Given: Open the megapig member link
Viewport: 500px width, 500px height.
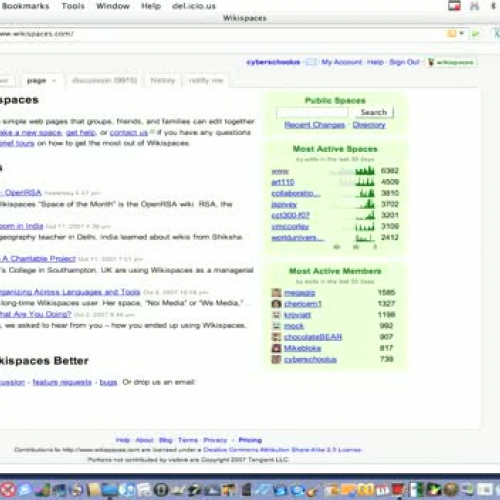Looking at the screenshot, I should pyautogui.click(x=299, y=293).
